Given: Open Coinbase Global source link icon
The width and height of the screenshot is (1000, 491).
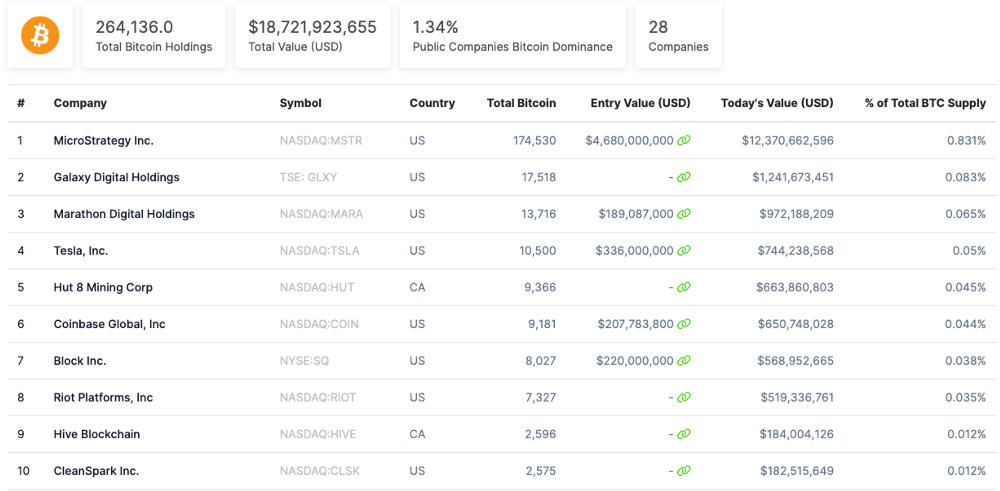Looking at the screenshot, I should pos(684,324).
